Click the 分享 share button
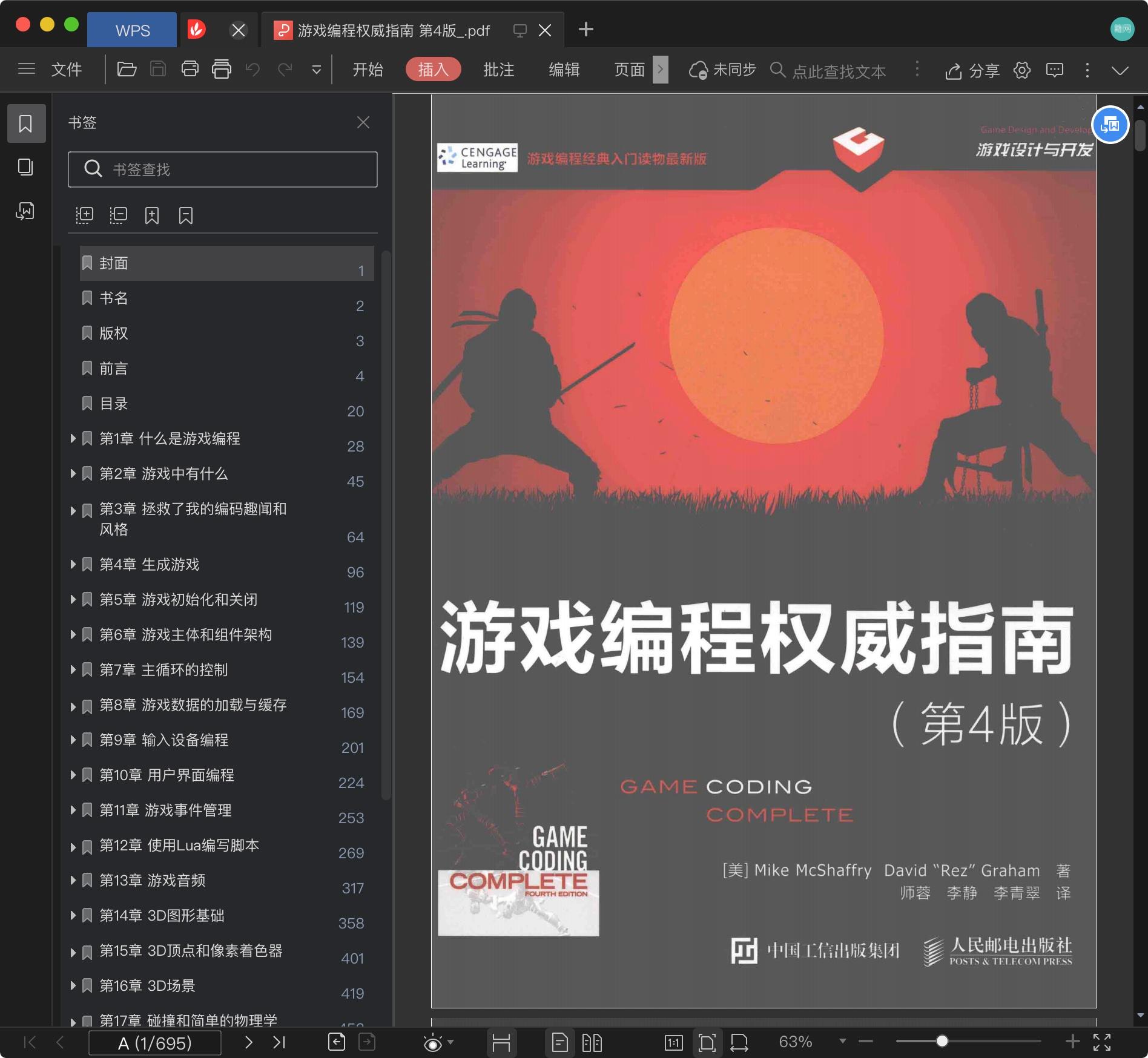 (972, 70)
